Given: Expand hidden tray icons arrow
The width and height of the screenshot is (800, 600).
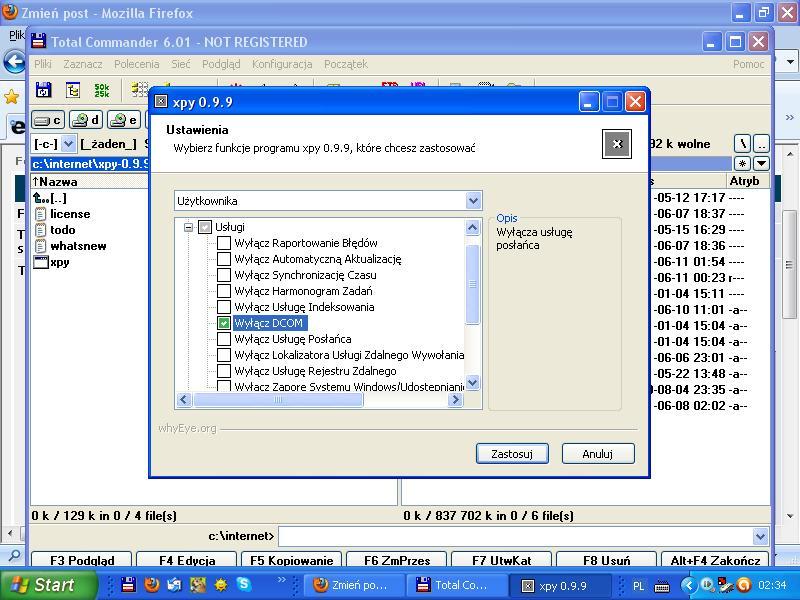Looking at the screenshot, I should click(x=688, y=585).
